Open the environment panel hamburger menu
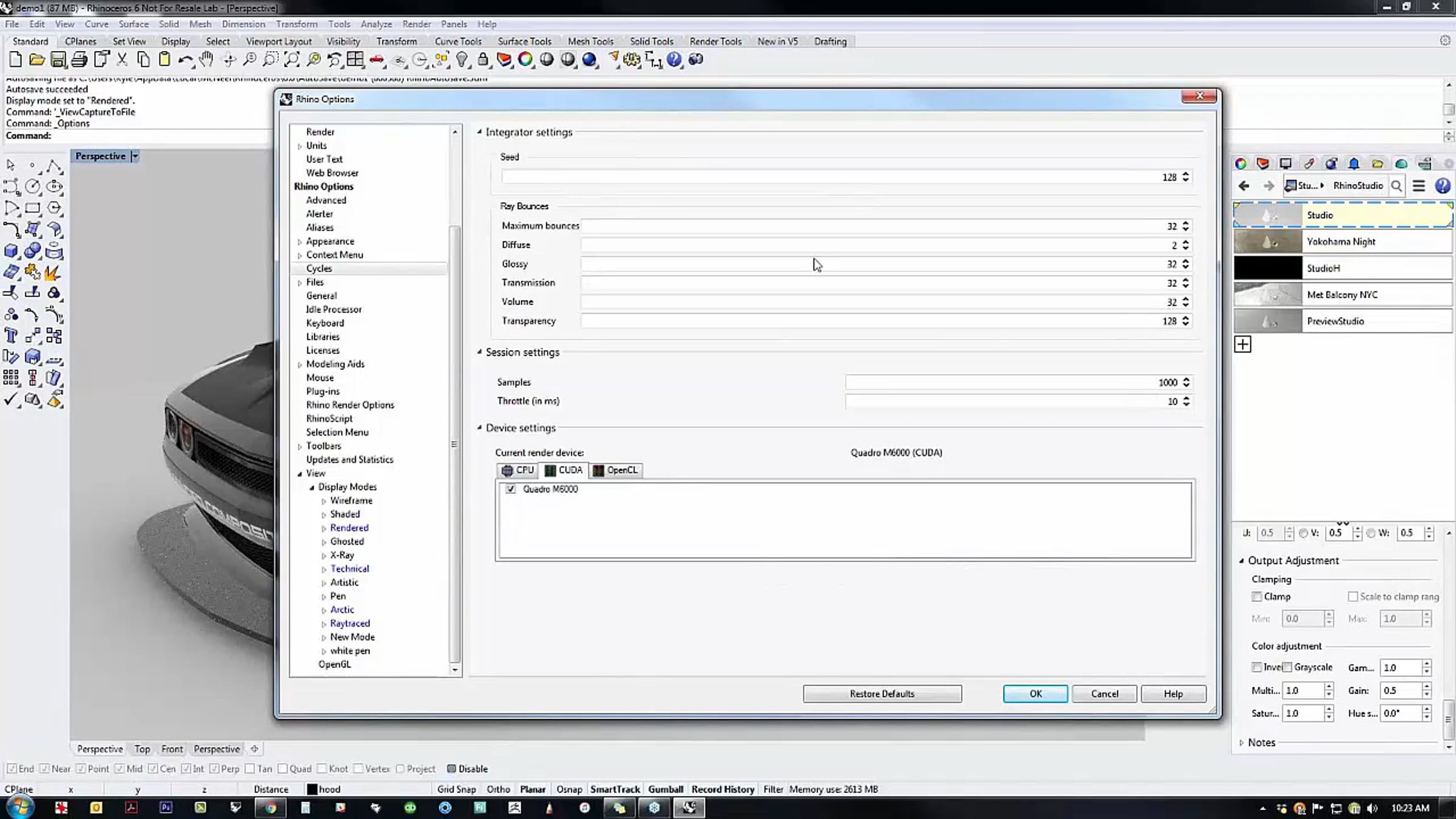The image size is (1456, 819). (1419, 186)
